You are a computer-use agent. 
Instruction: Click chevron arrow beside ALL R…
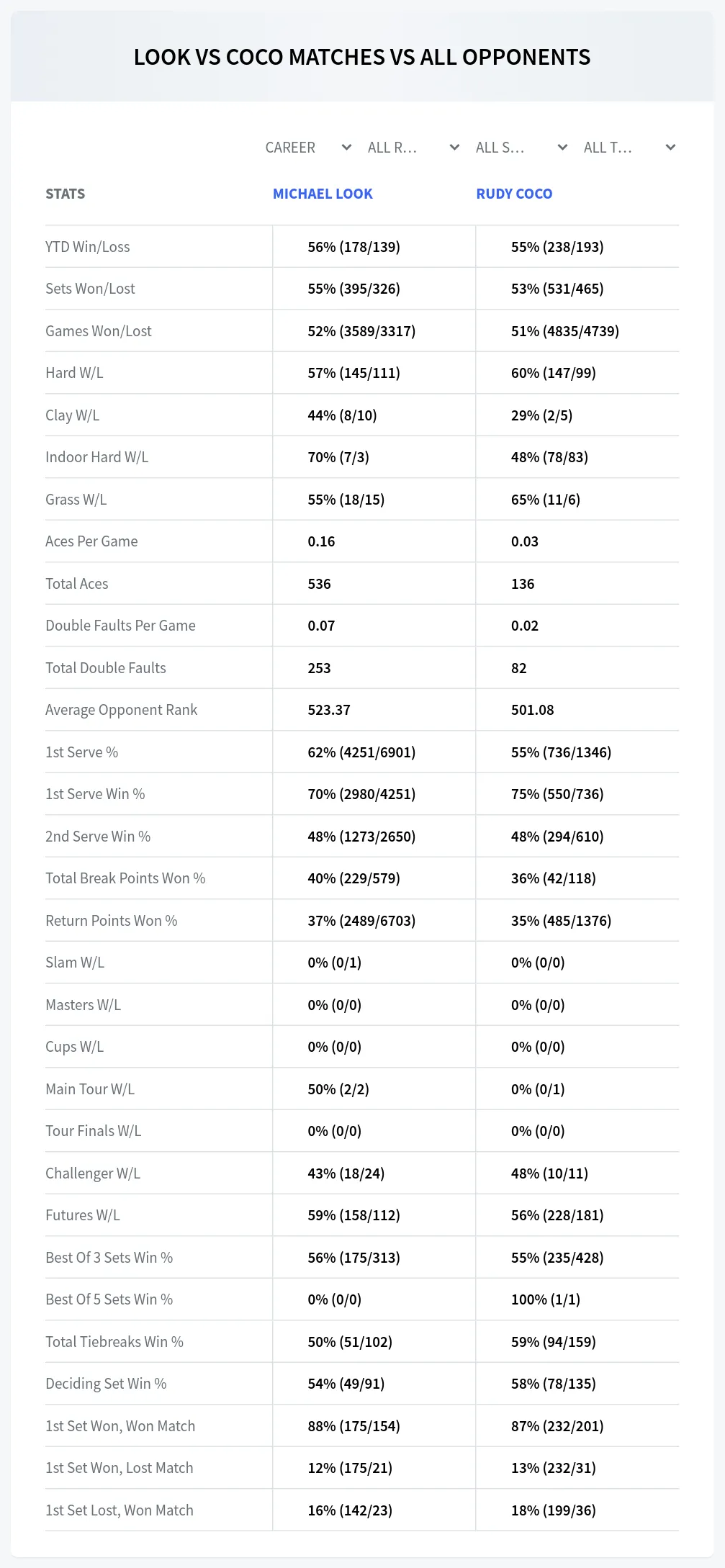[454, 148]
